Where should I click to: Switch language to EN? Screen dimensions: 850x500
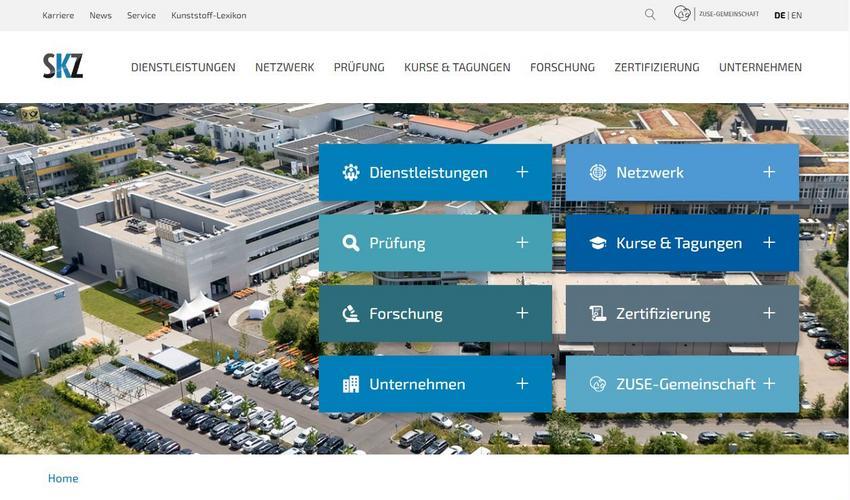pyautogui.click(x=796, y=15)
